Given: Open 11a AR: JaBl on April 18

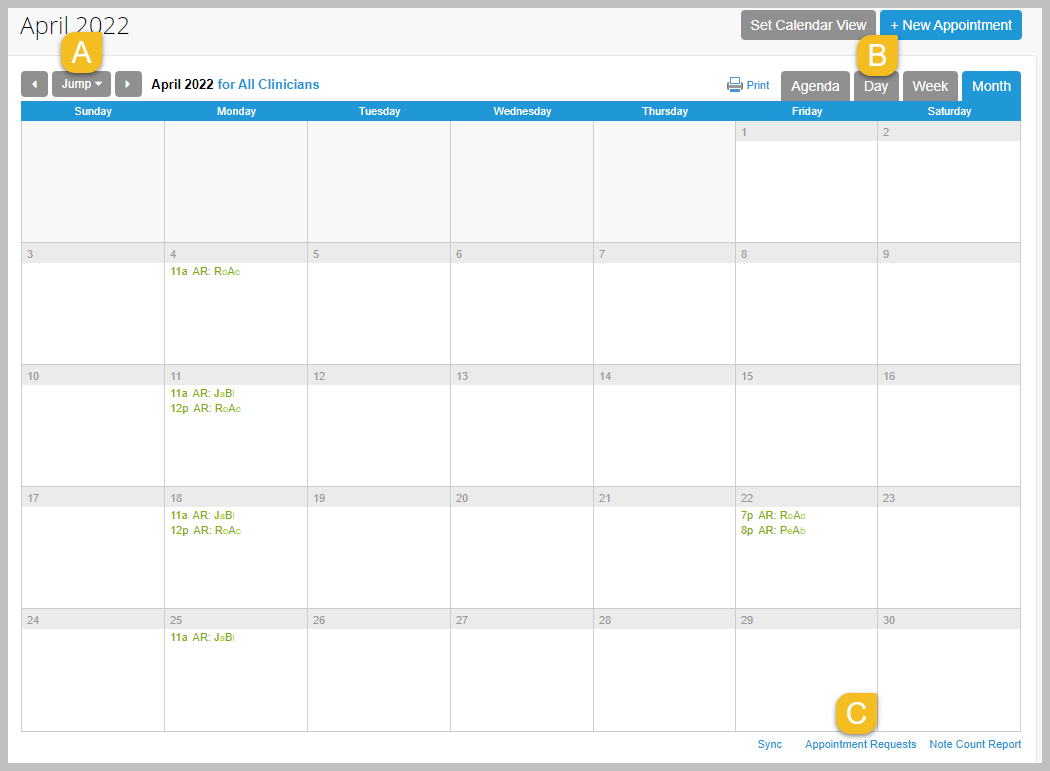Looking at the screenshot, I should tap(202, 515).
